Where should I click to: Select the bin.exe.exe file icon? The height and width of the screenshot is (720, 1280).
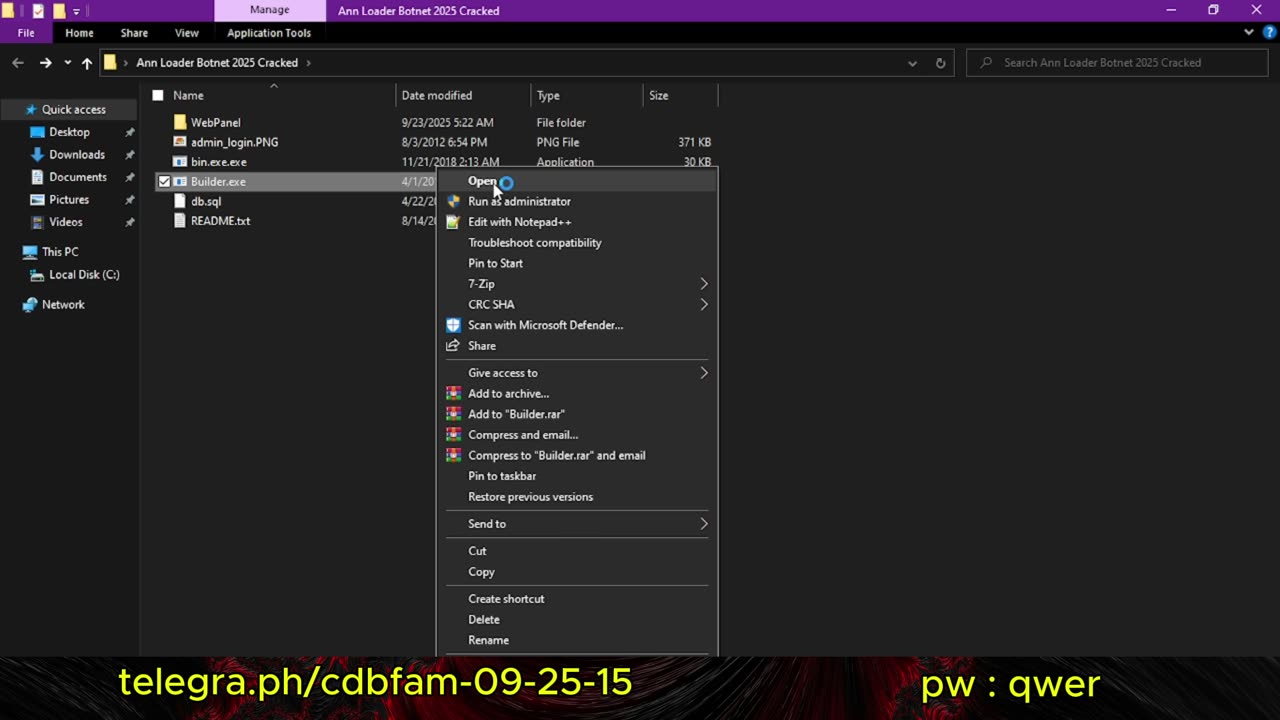pos(180,162)
